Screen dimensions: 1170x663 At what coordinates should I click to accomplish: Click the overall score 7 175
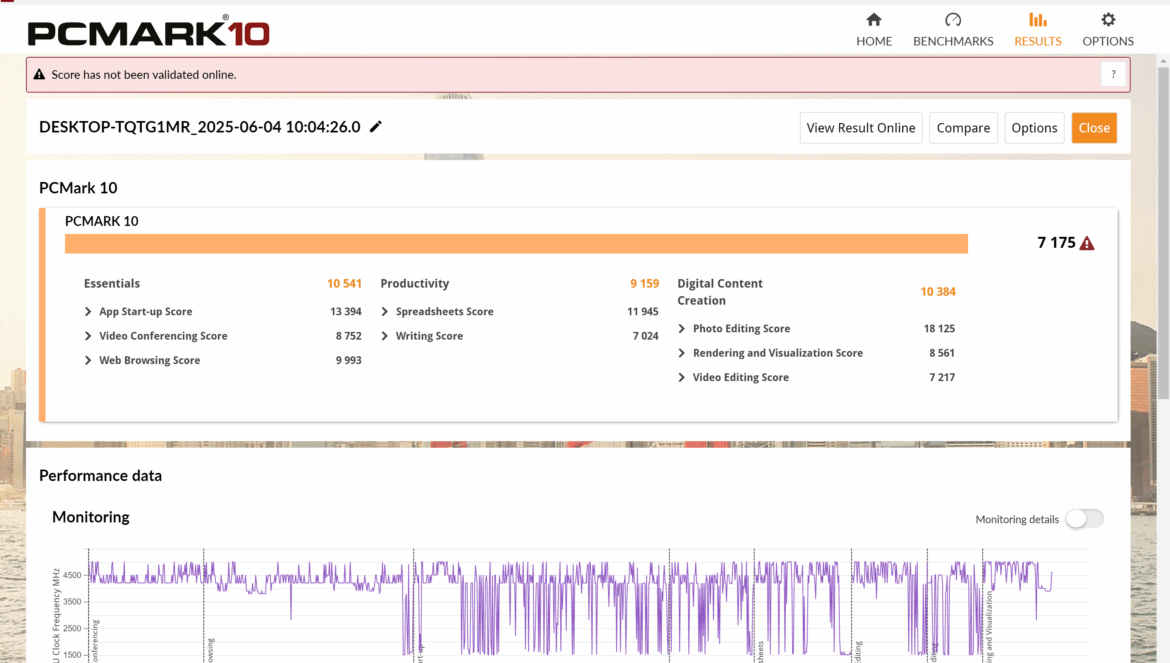coord(1057,243)
